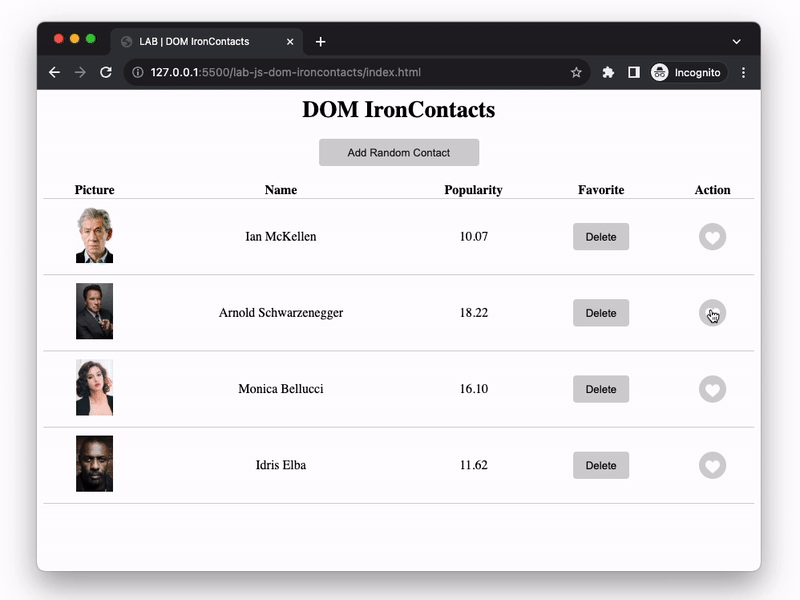Image resolution: width=800 pixels, height=600 pixels.
Task: Click the heart icon in Ian McKellen's row
Action: (x=712, y=237)
